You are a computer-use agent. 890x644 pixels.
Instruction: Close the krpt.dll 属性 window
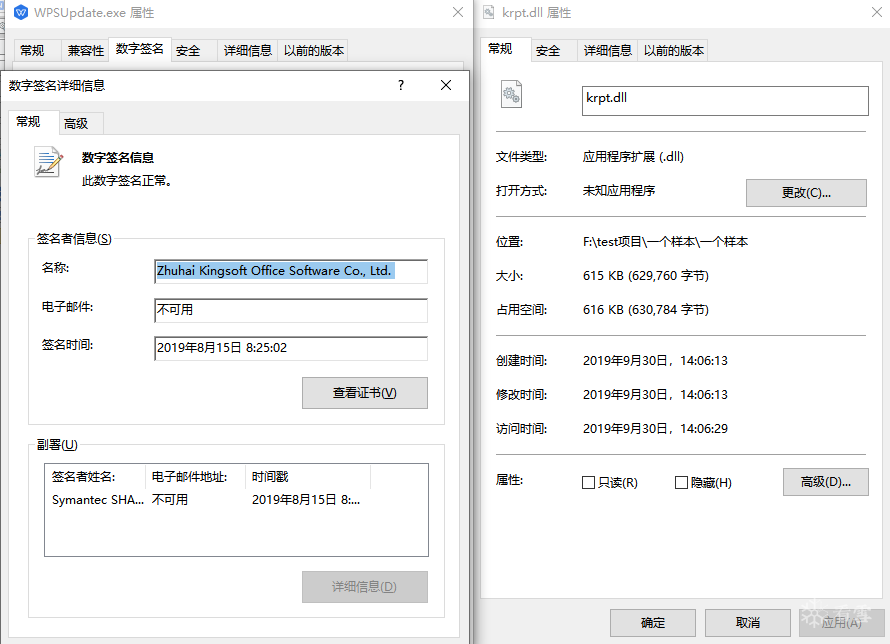(x=877, y=12)
